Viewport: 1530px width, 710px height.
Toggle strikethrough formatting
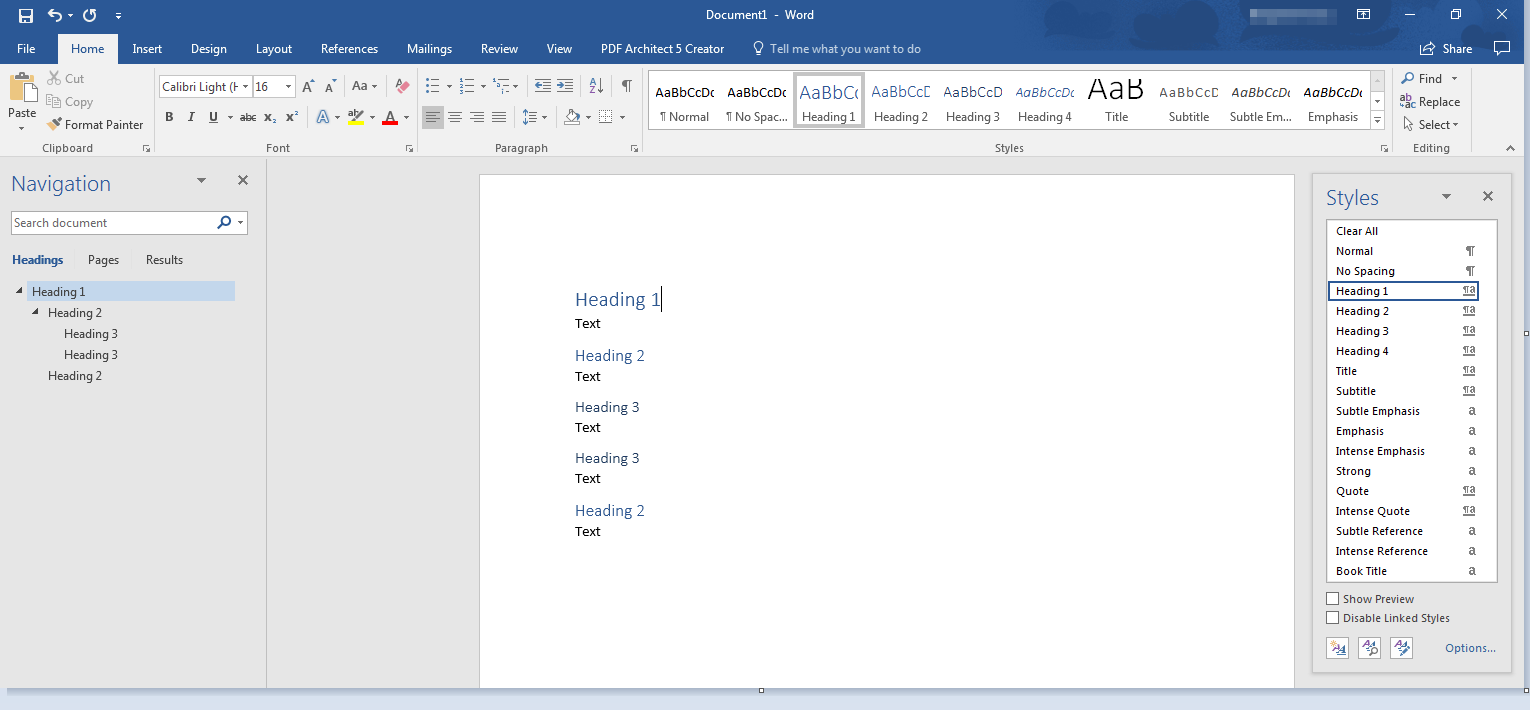tap(248, 117)
